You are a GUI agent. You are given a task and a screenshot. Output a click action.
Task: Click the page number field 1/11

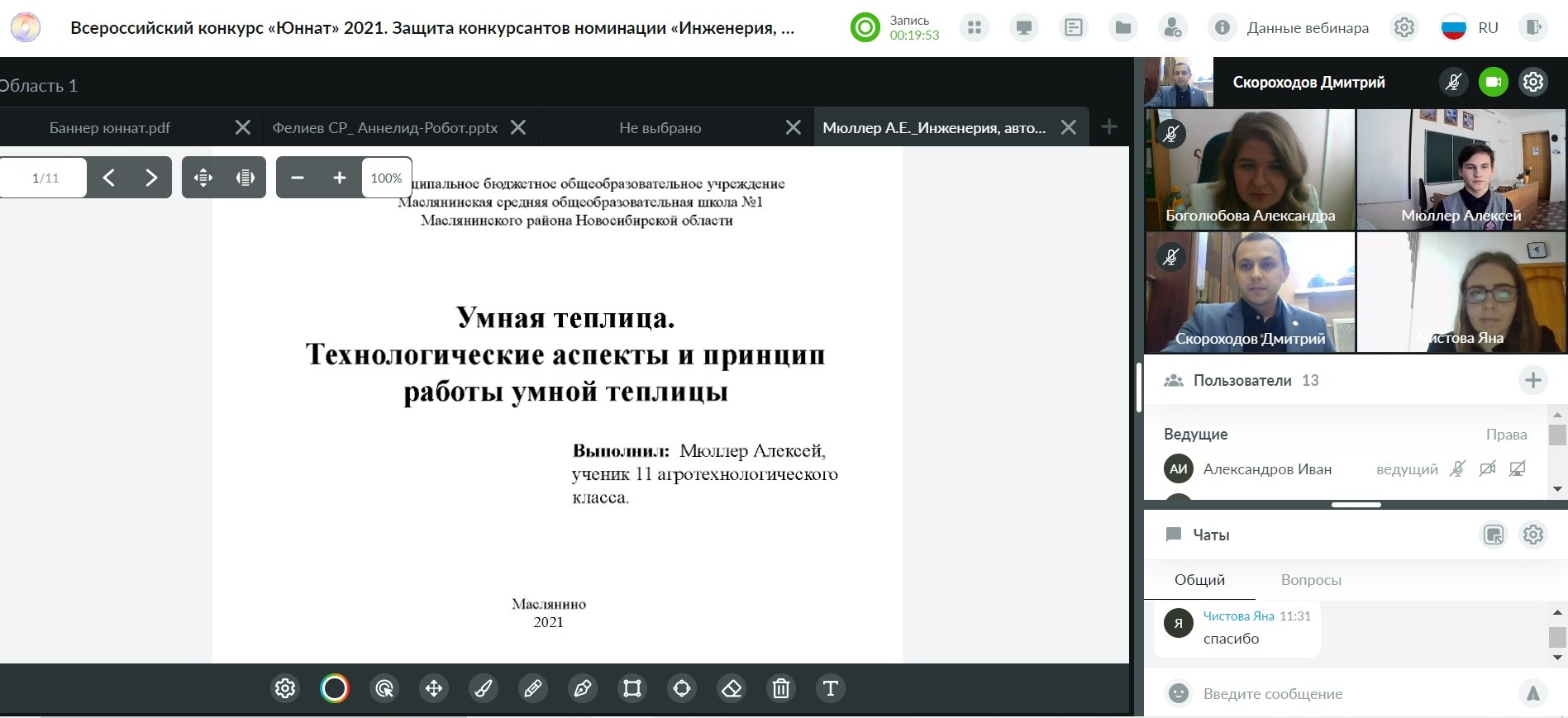44,178
